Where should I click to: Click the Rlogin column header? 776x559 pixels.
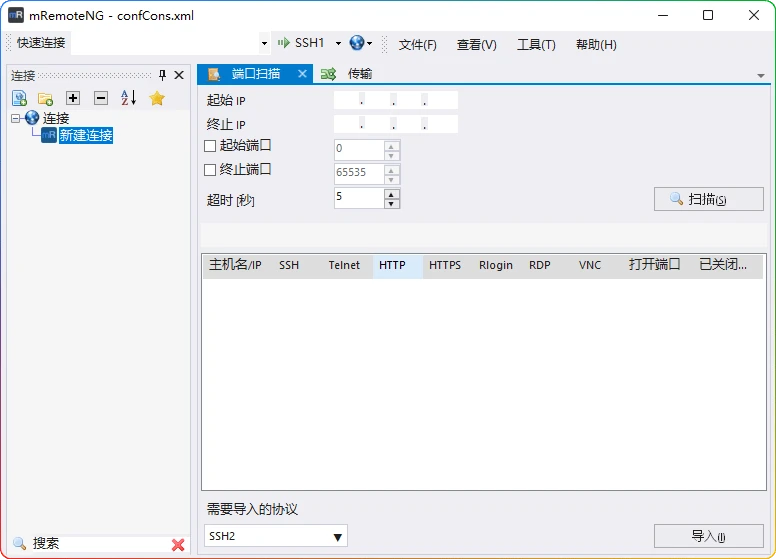496,265
